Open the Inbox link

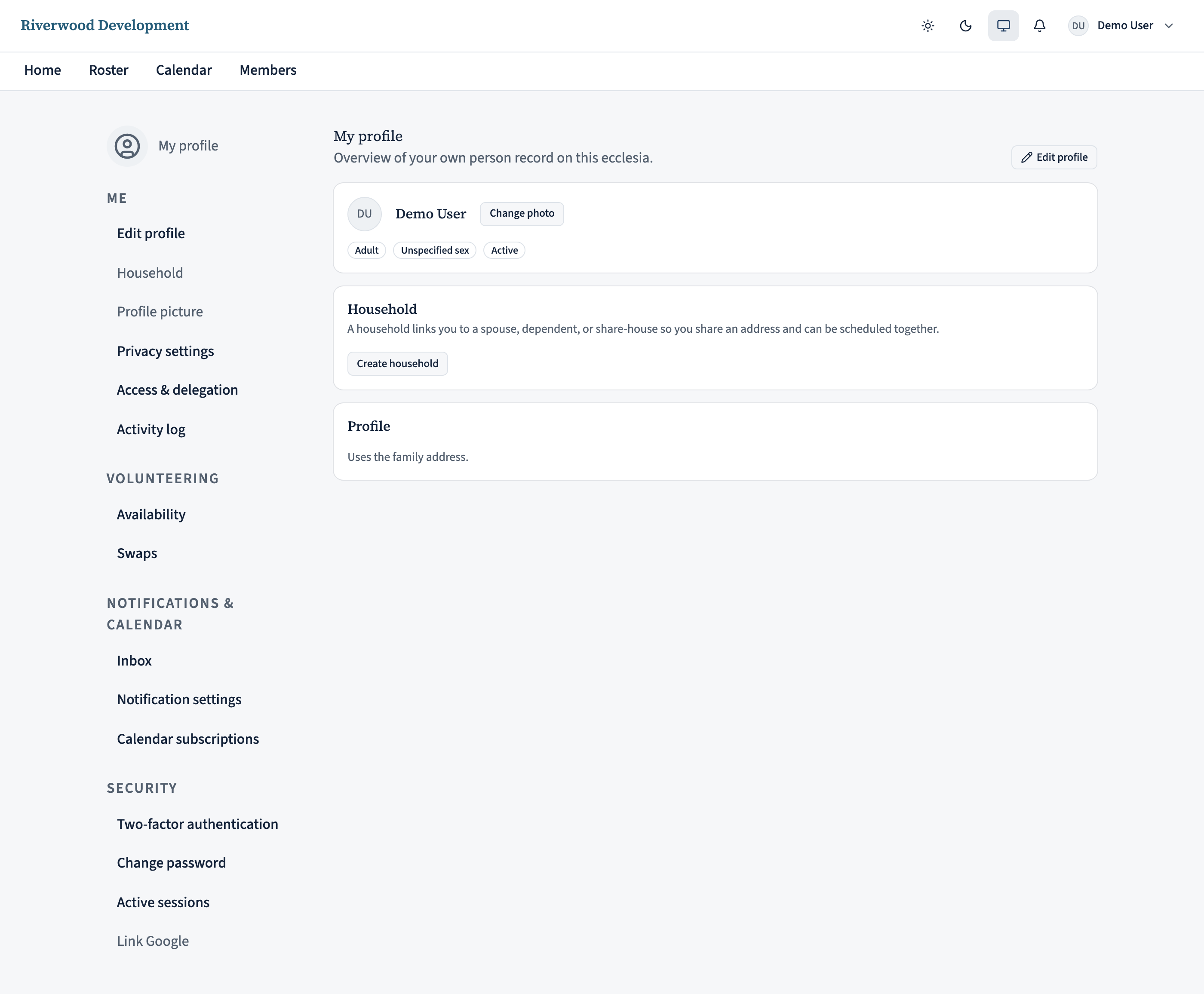coord(134,661)
